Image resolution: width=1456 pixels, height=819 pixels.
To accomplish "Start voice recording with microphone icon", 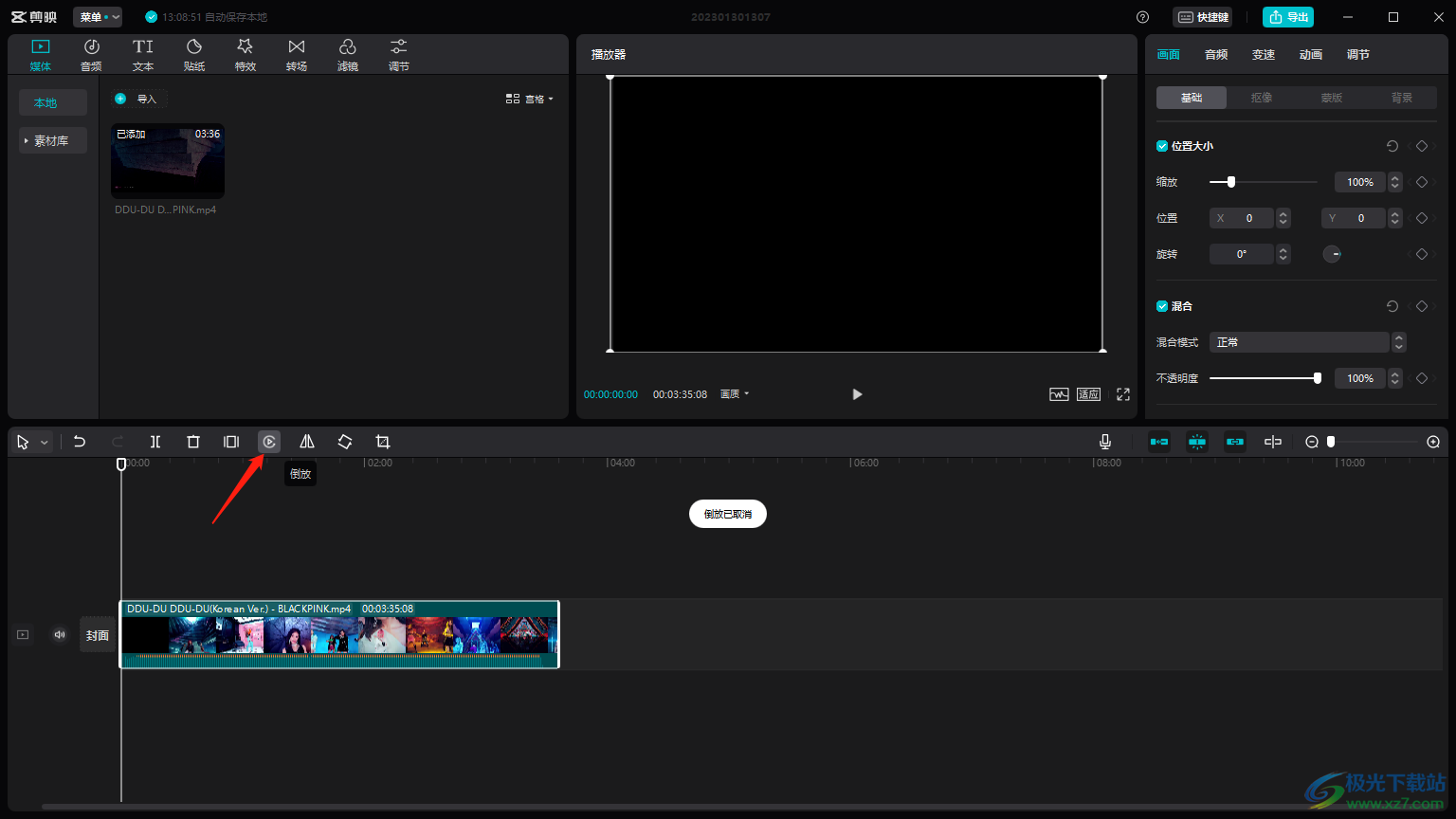I will tap(1105, 442).
